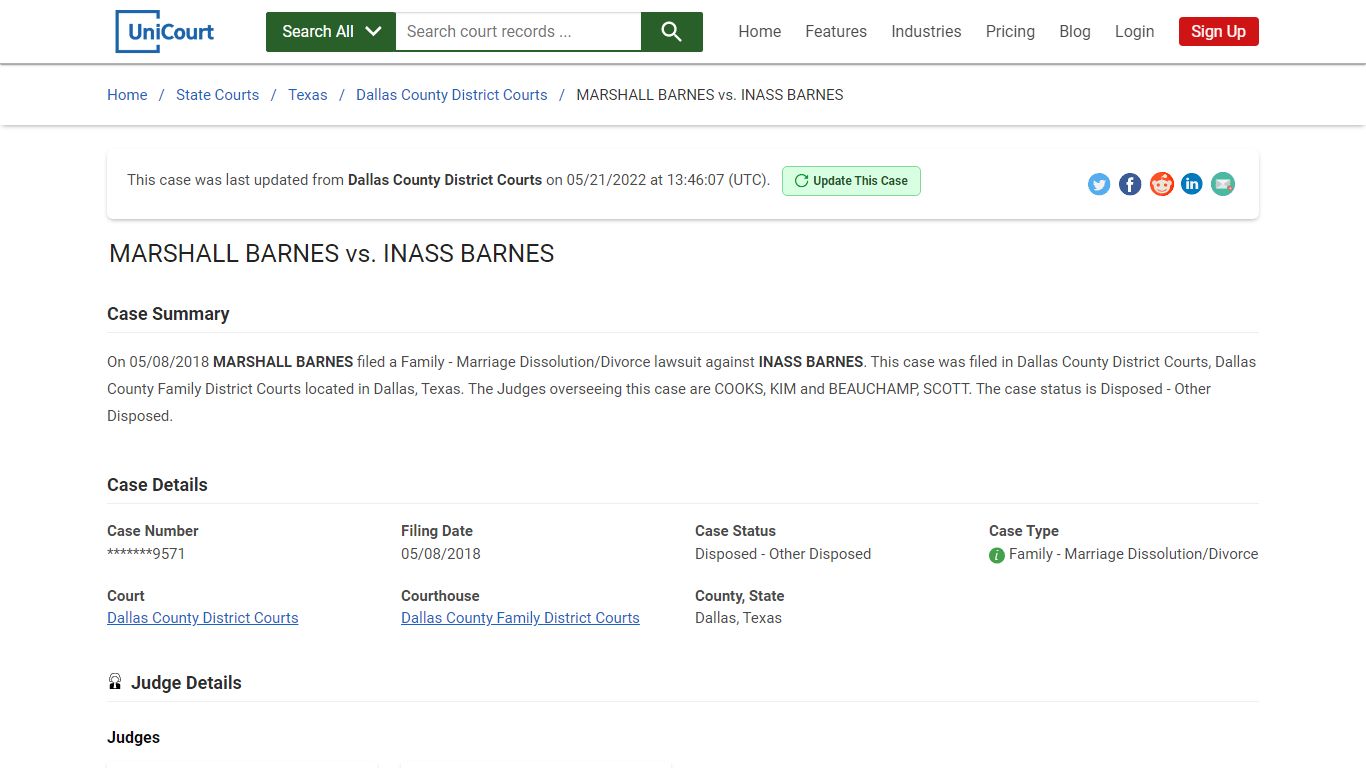The height and width of the screenshot is (768, 1366).
Task: Click the Case Type info icon
Action: pyautogui.click(x=997, y=555)
